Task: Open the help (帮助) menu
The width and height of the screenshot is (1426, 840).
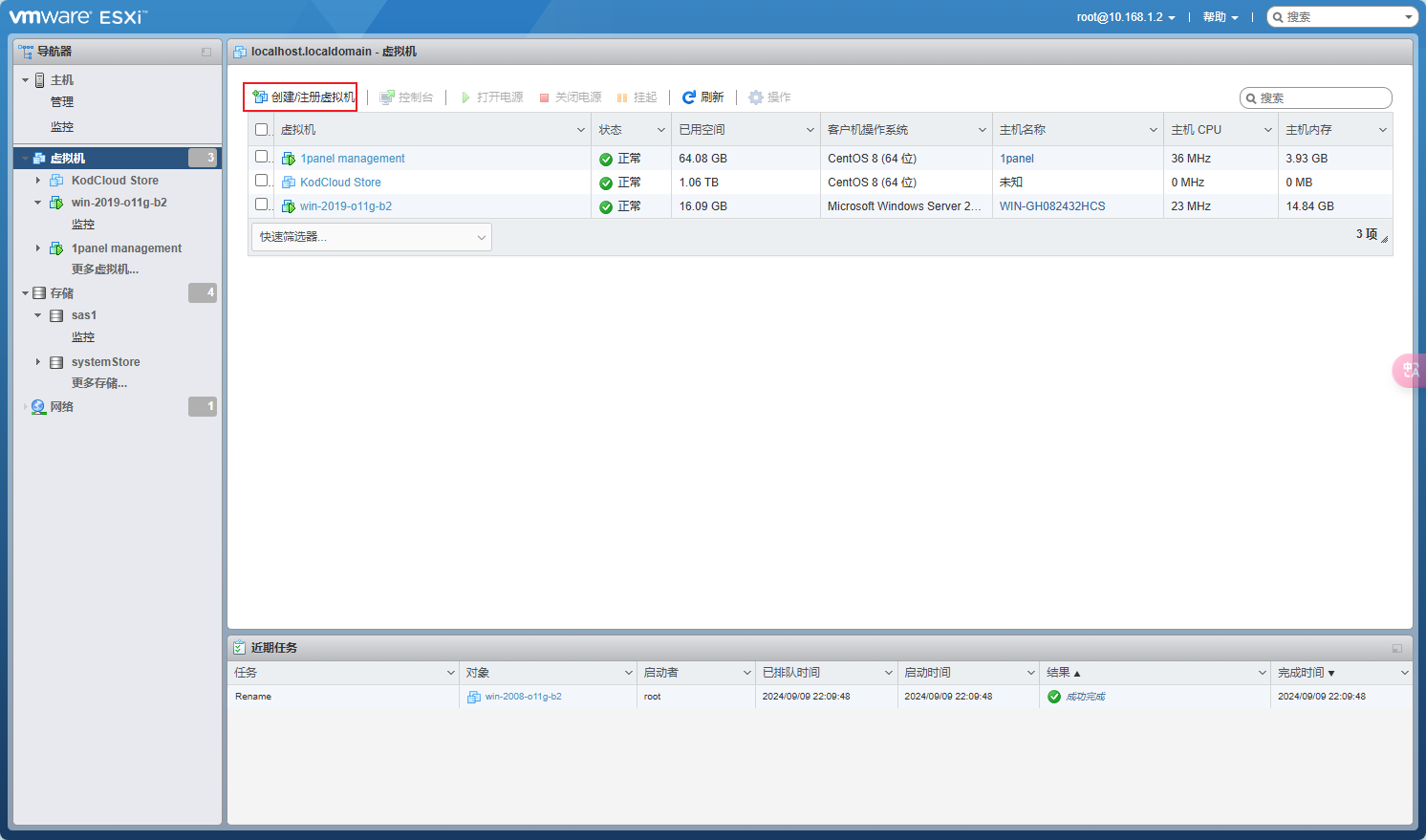Action: pos(1221,17)
